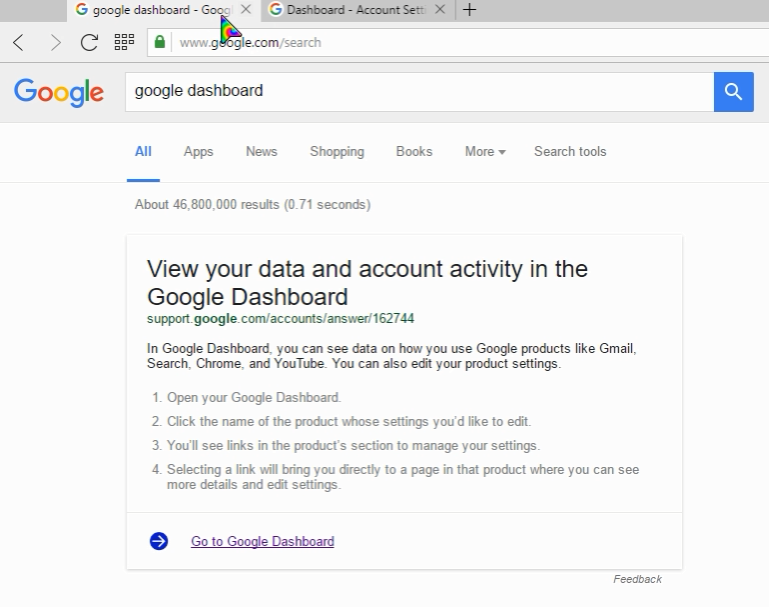Go back with the browser back arrow
Image resolution: width=769 pixels, height=607 pixels.
[x=19, y=43]
